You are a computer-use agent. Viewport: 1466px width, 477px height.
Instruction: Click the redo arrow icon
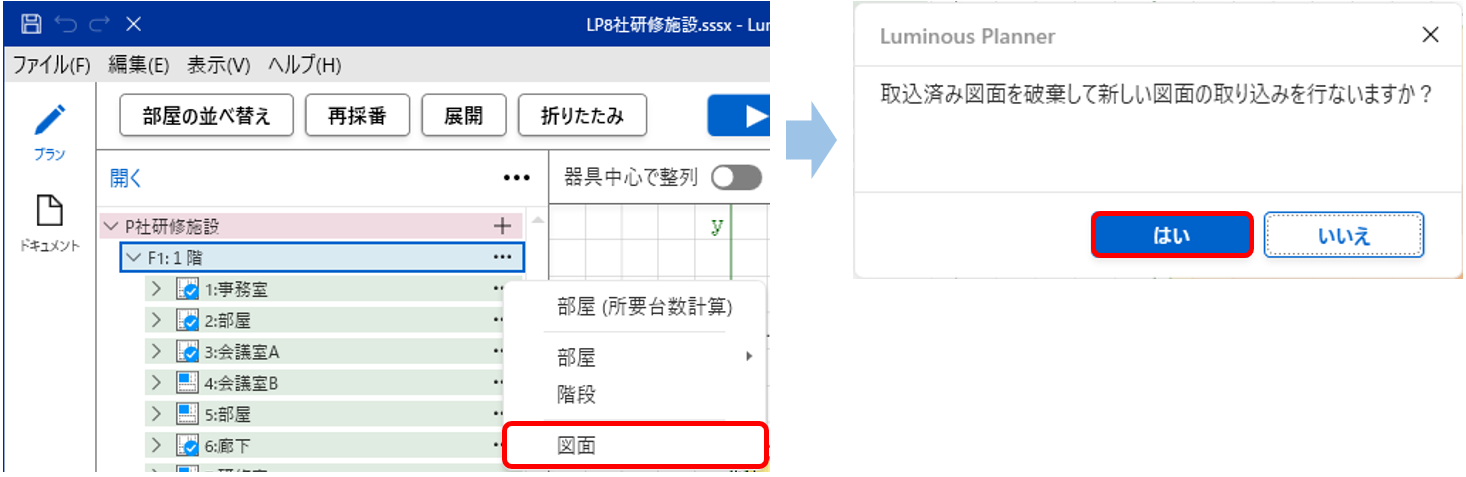(99, 24)
